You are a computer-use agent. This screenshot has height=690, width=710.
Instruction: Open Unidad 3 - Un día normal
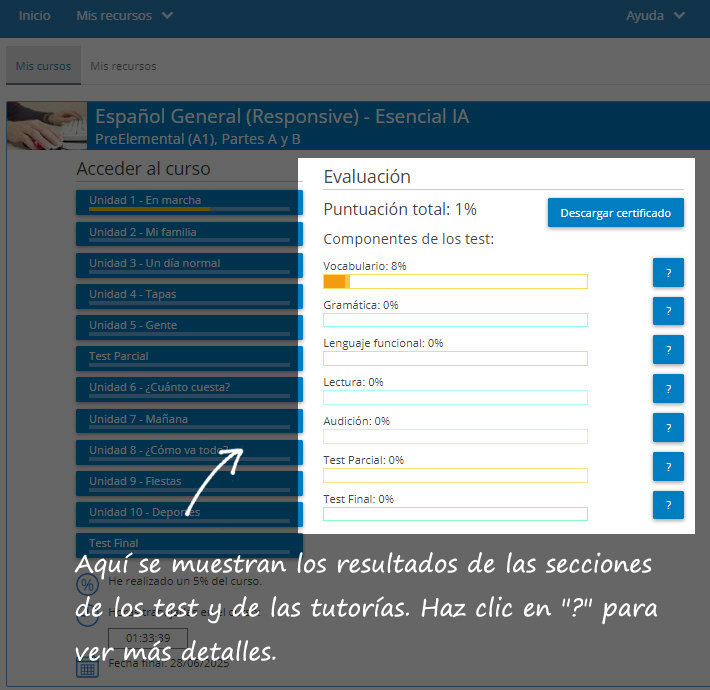pos(188,264)
